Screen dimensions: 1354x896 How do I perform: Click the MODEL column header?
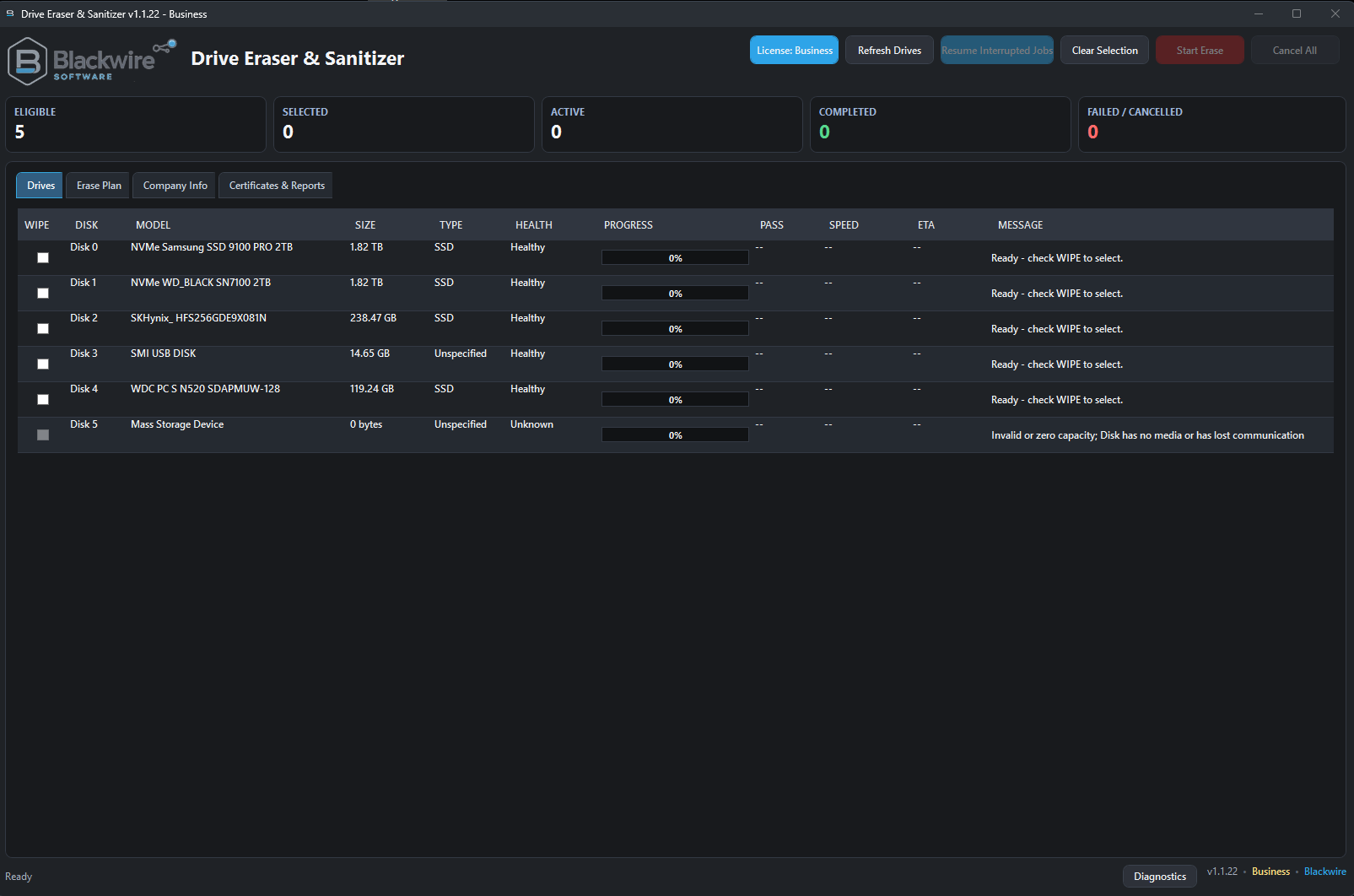pos(154,225)
